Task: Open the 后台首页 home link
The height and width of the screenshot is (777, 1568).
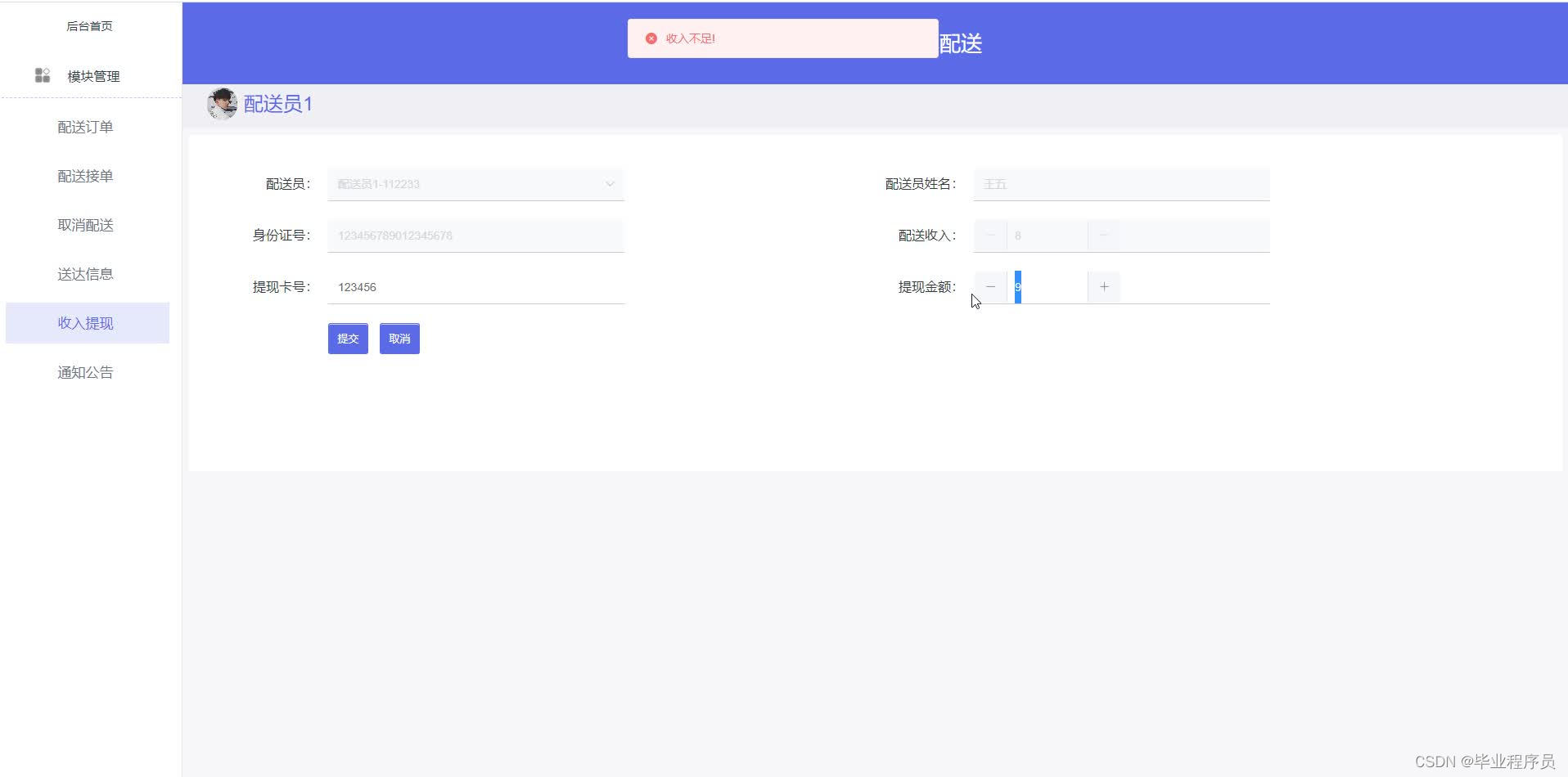Action: (89, 26)
